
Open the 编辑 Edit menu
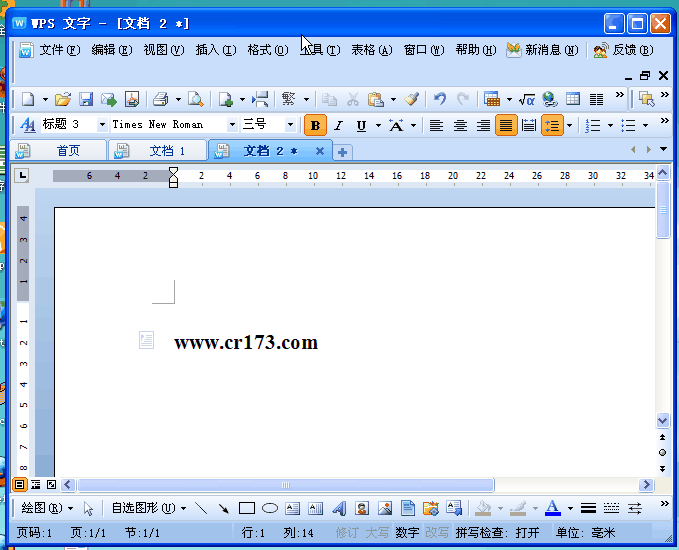[x=112, y=50]
